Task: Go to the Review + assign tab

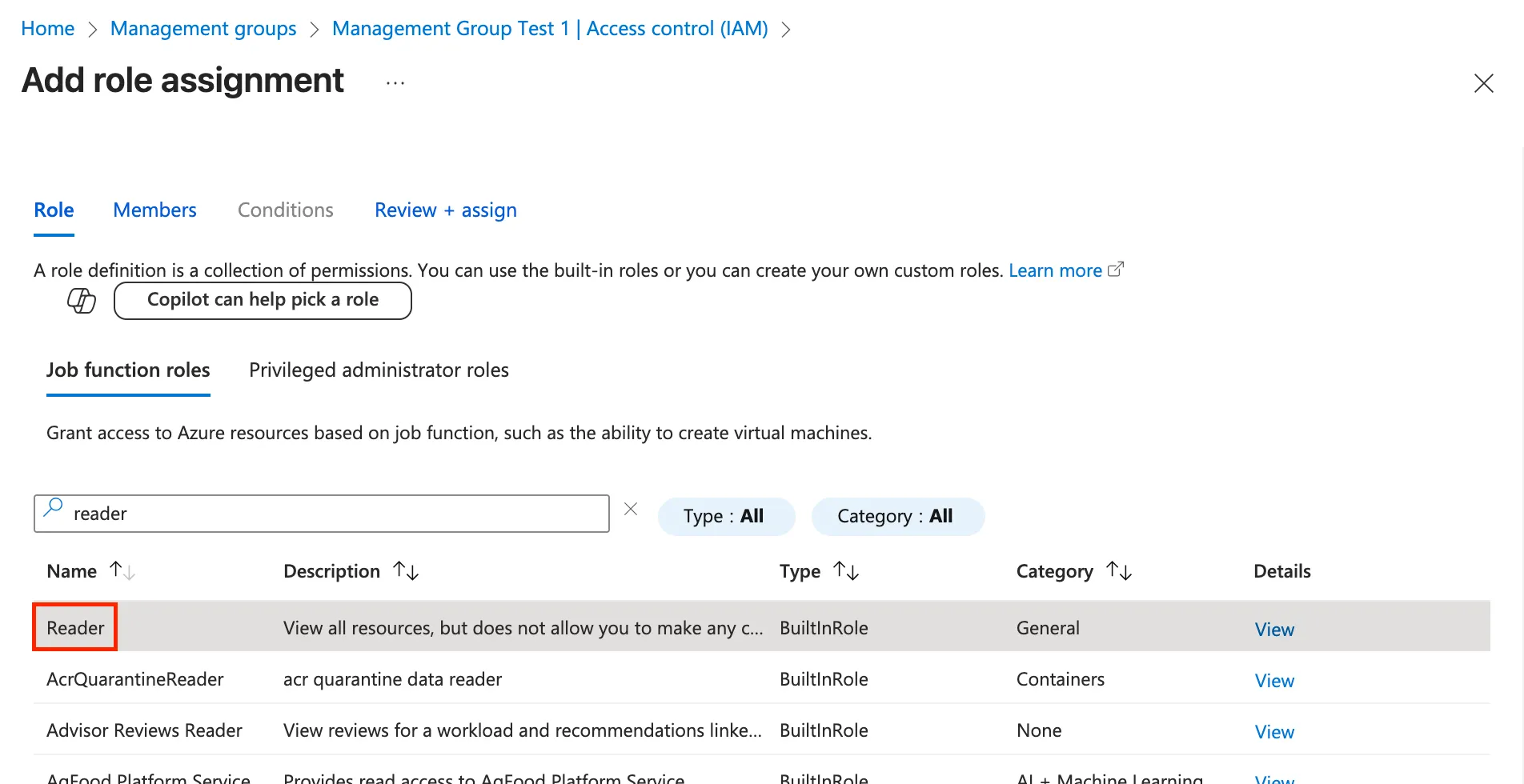Action: (445, 210)
